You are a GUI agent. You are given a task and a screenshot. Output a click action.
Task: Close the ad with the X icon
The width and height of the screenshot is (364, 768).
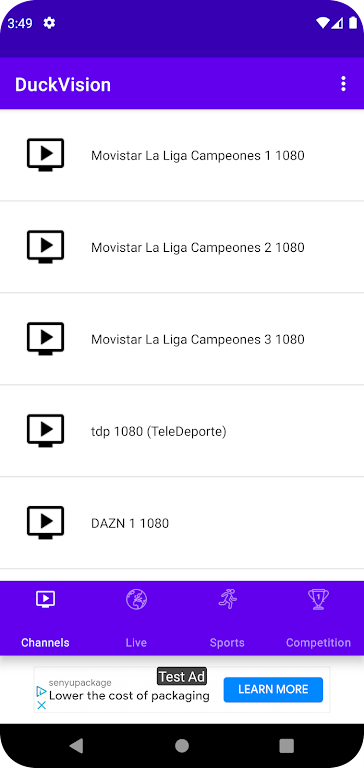42,705
